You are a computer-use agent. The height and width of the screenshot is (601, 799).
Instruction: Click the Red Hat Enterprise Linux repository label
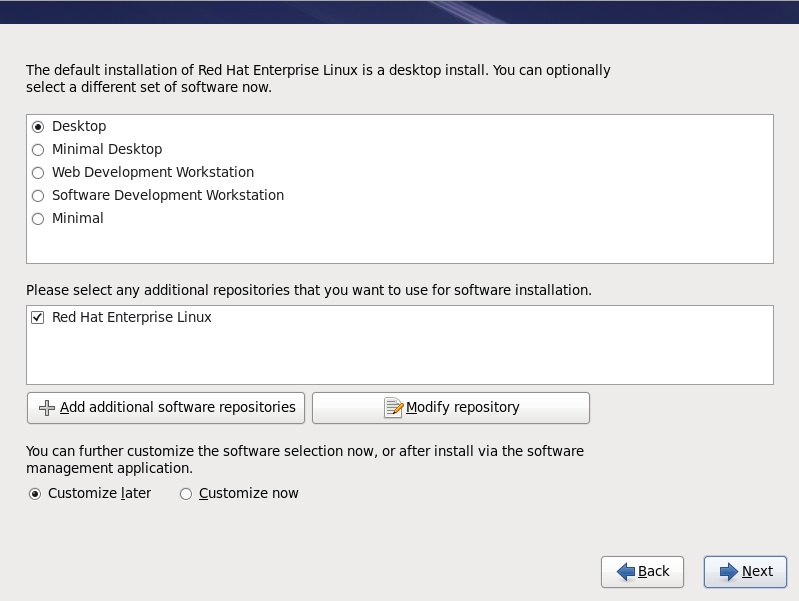click(131, 317)
